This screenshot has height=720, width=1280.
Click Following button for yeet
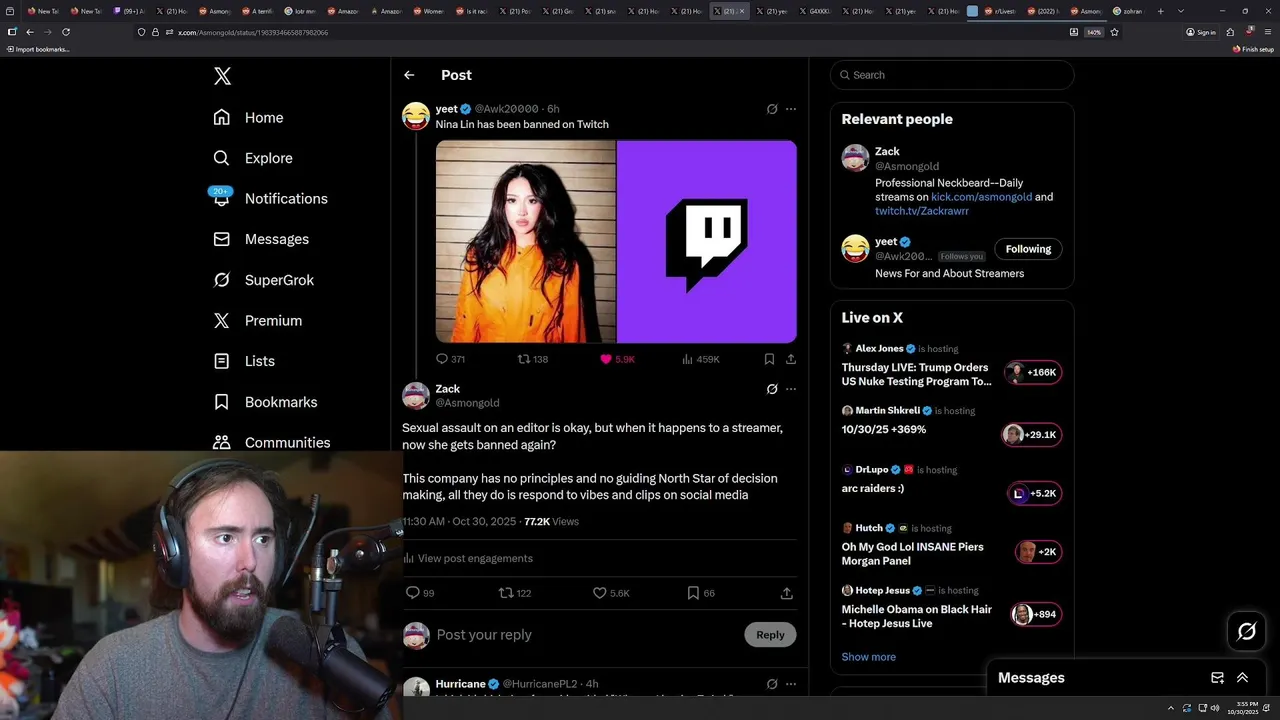(1028, 249)
